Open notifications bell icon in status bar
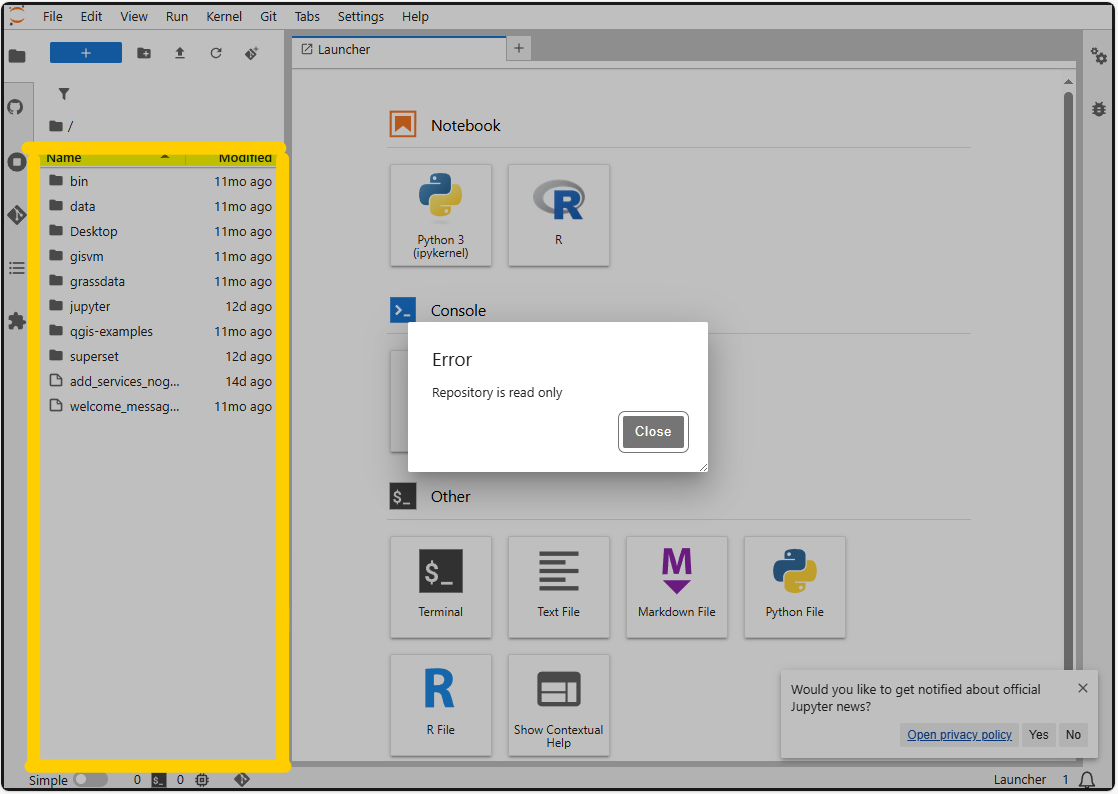1118x794 pixels. [1087, 780]
